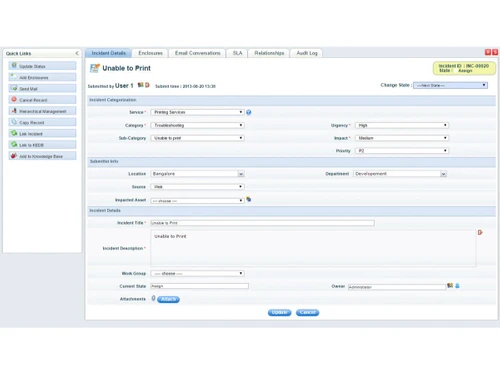The image size is (500, 375).
Task: Open the Work Group dropdown
Action: click(x=197, y=273)
